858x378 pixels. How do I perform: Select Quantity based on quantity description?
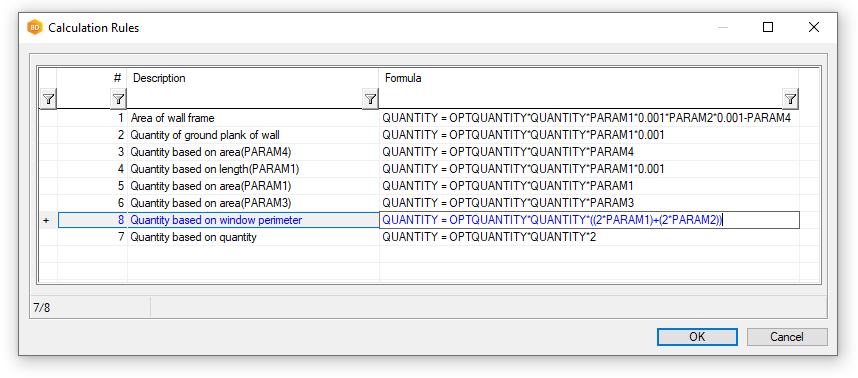[193, 237]
